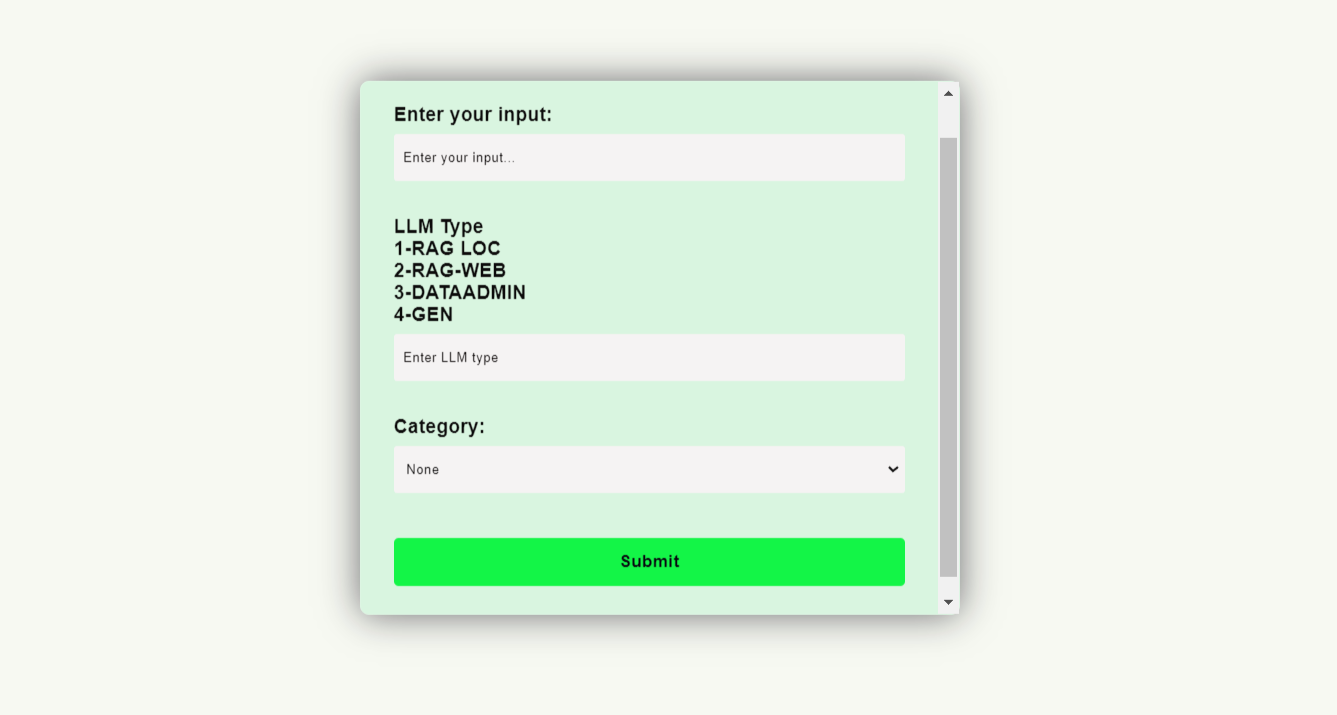Image resolution: width=1337 pixels, height=715 pixels.
Task: Click the "Submit" text on the button
Action: tap(649, 562)
